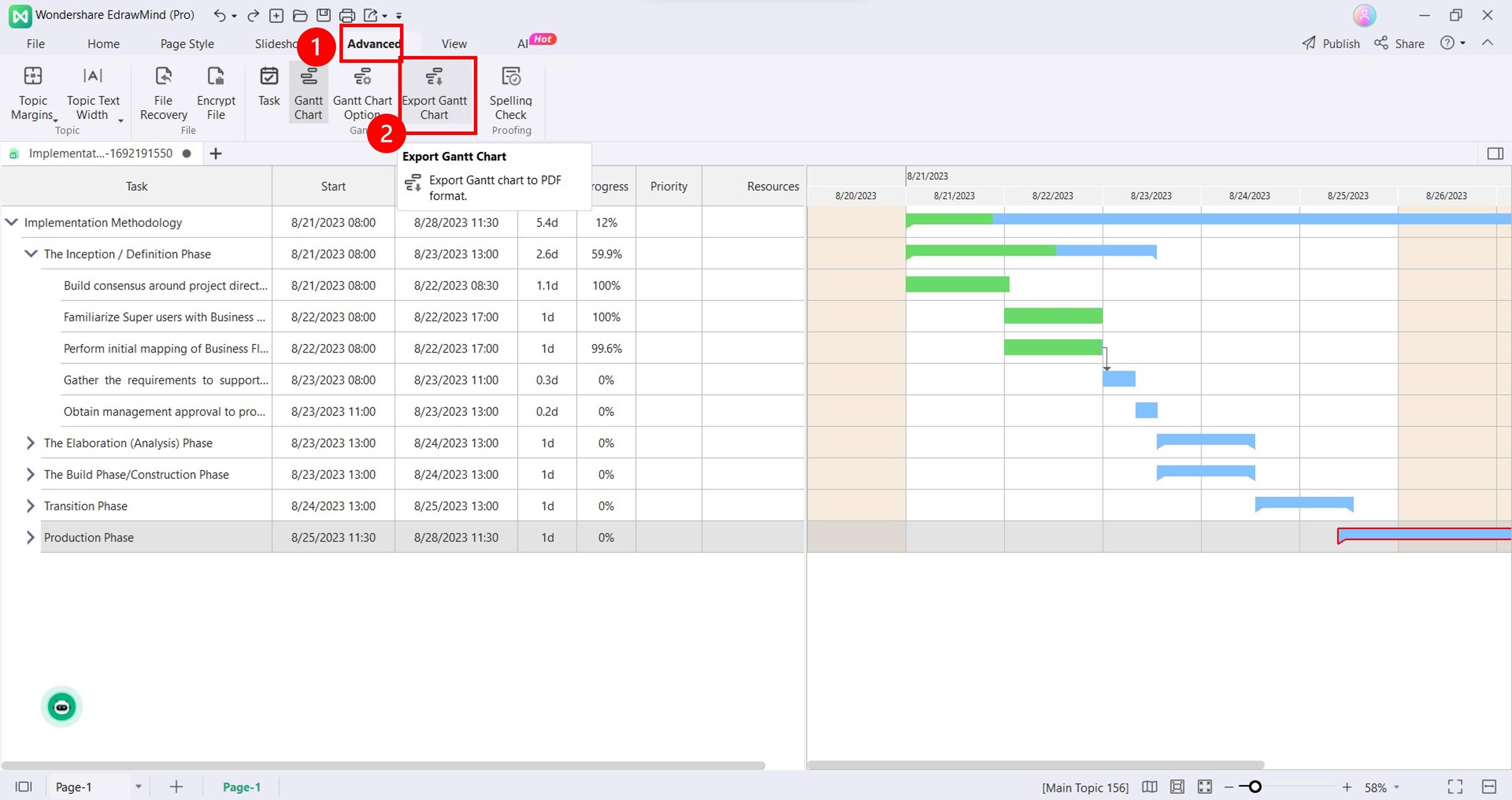Toggle fullscreen mode in status bar
Viewport: 1512px width, 800px height.
tap(1455, 787)
